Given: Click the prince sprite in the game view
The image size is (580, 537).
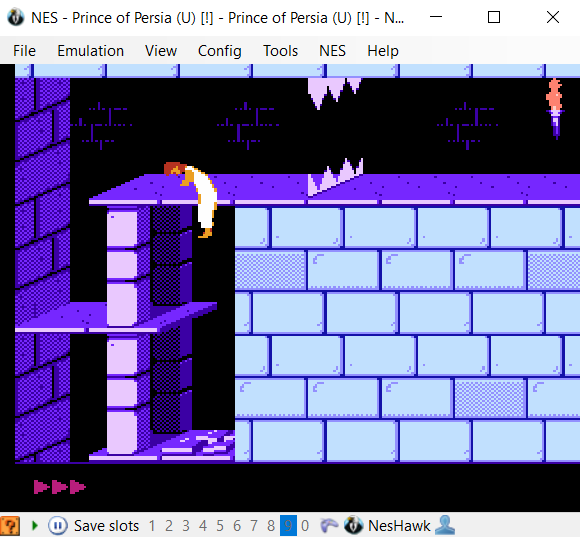Looking at the screenshot, I should coord(191,200).
